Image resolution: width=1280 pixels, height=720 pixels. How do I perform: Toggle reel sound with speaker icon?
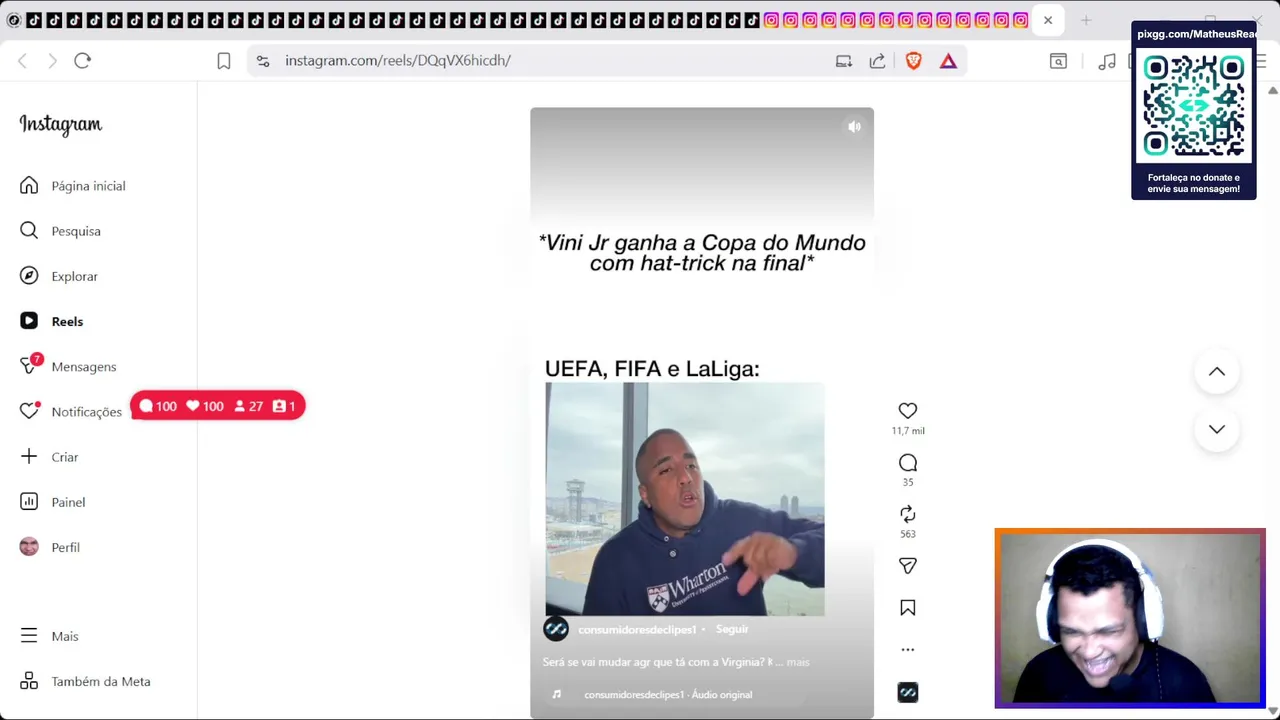pos(854,127)
